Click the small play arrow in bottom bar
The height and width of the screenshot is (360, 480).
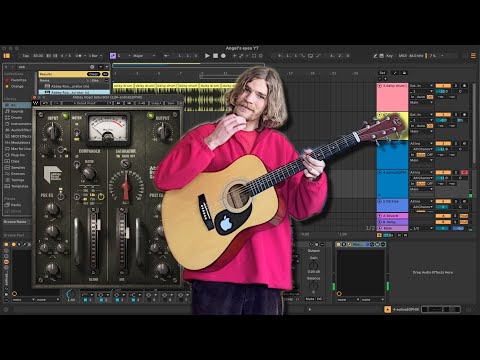[x=310, y=309]
